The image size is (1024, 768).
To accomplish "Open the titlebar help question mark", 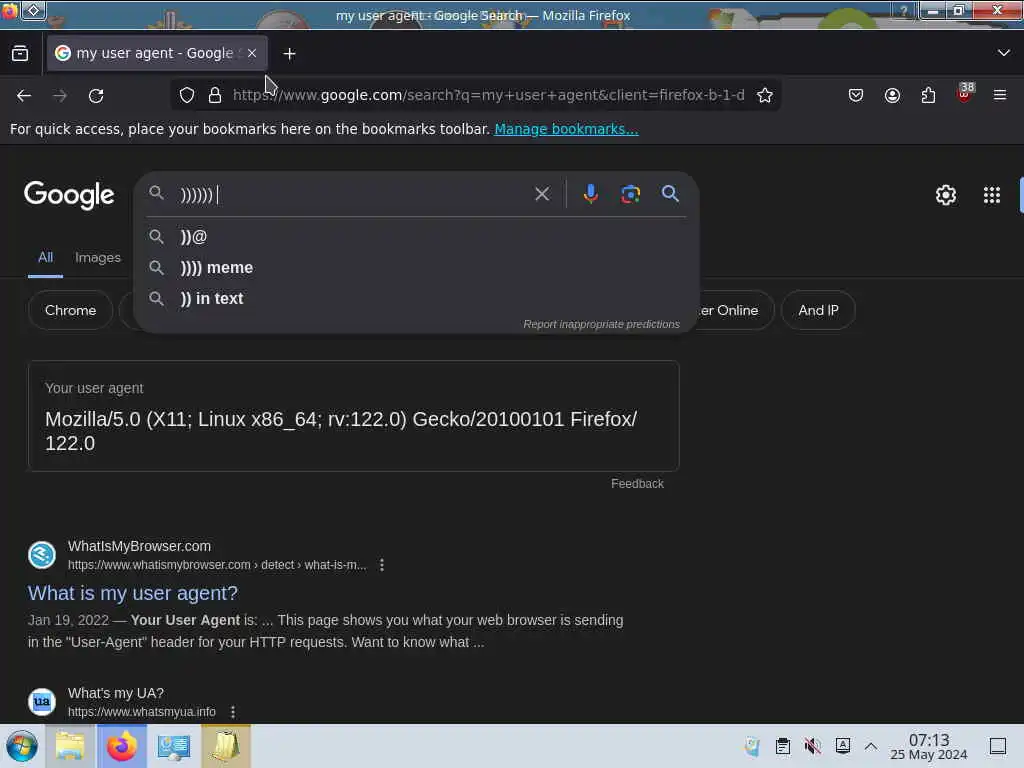I will click(903, 11).
